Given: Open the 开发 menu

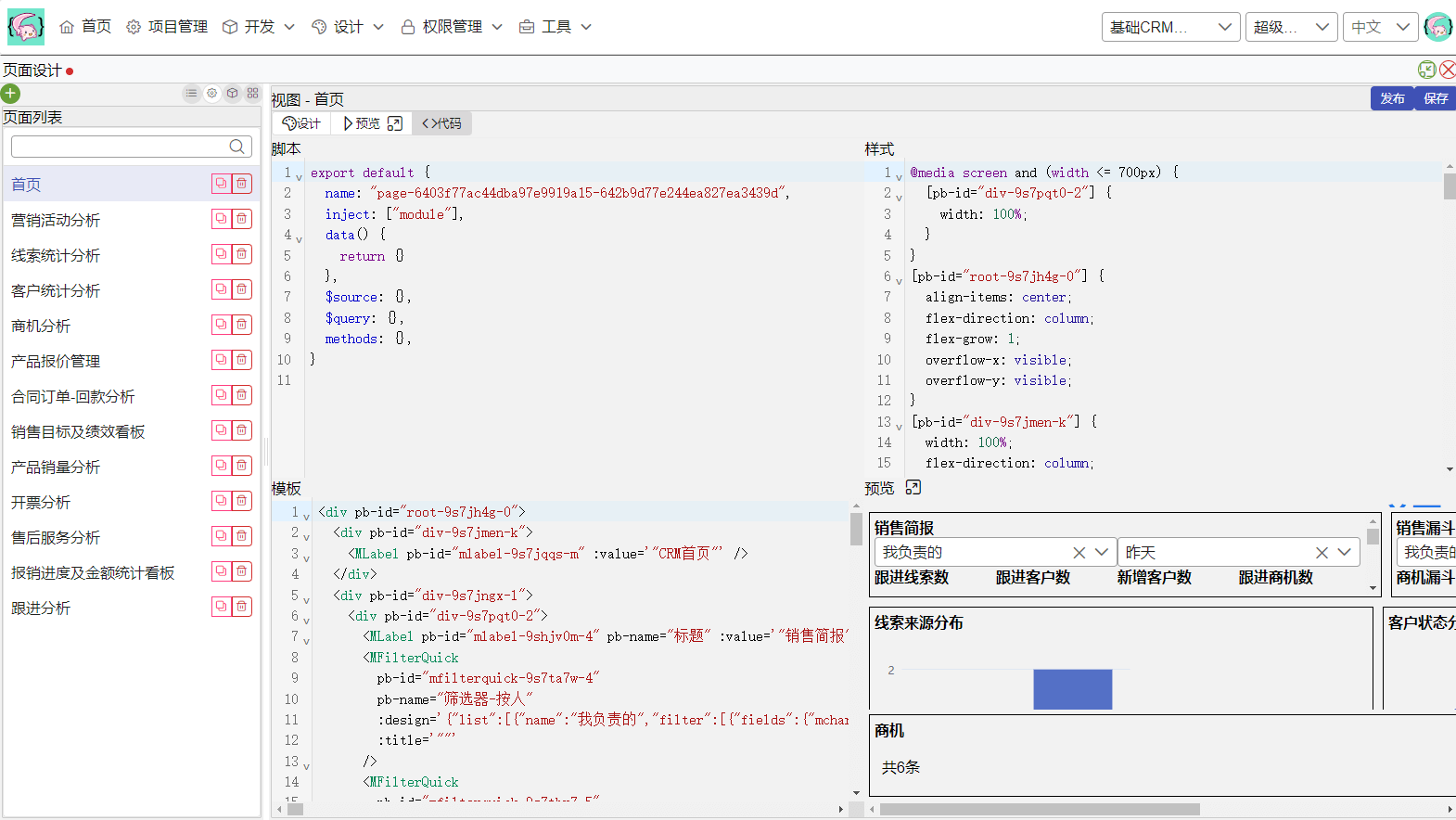Looking at the screenshot, I should click(x=259, y=27).
